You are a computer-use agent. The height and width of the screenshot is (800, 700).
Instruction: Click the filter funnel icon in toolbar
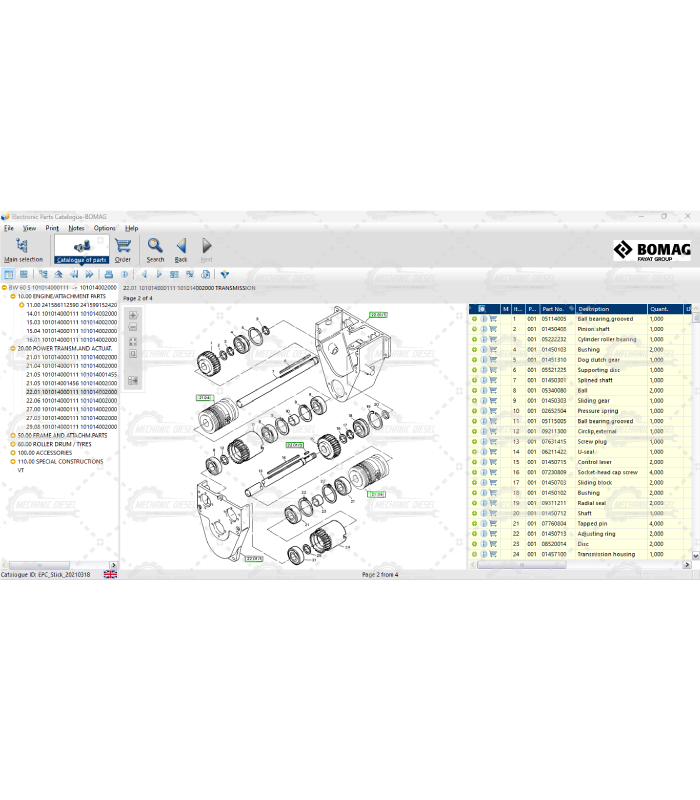[x=225, y=274]
